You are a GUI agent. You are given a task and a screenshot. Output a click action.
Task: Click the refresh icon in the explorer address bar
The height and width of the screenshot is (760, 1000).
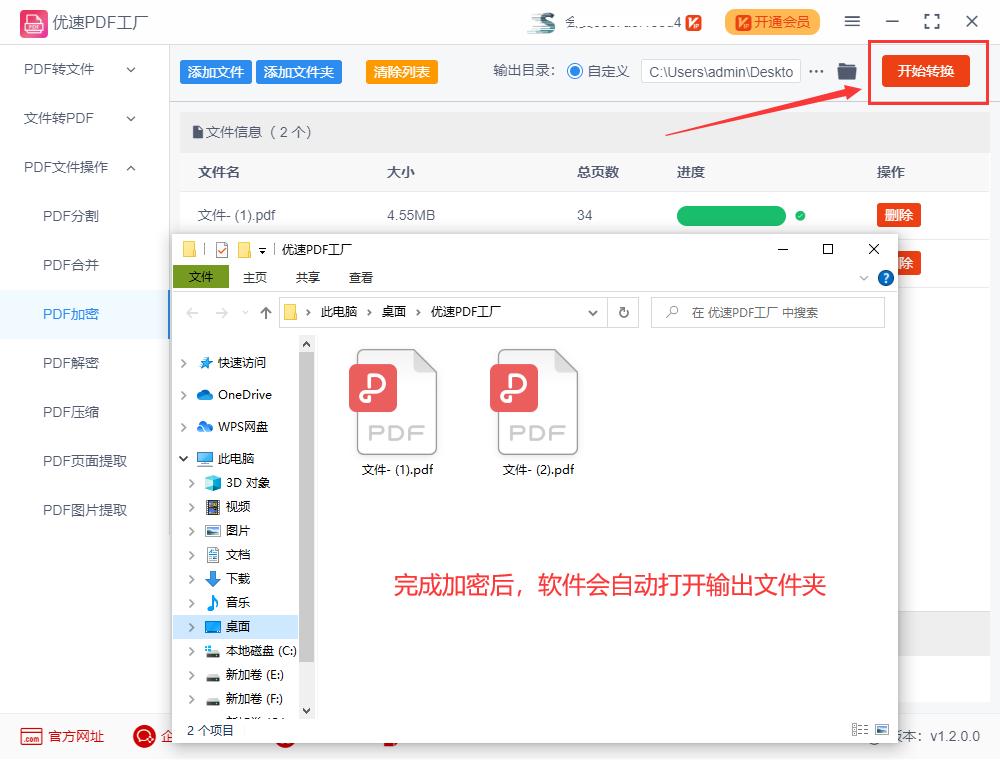(623, 312)
